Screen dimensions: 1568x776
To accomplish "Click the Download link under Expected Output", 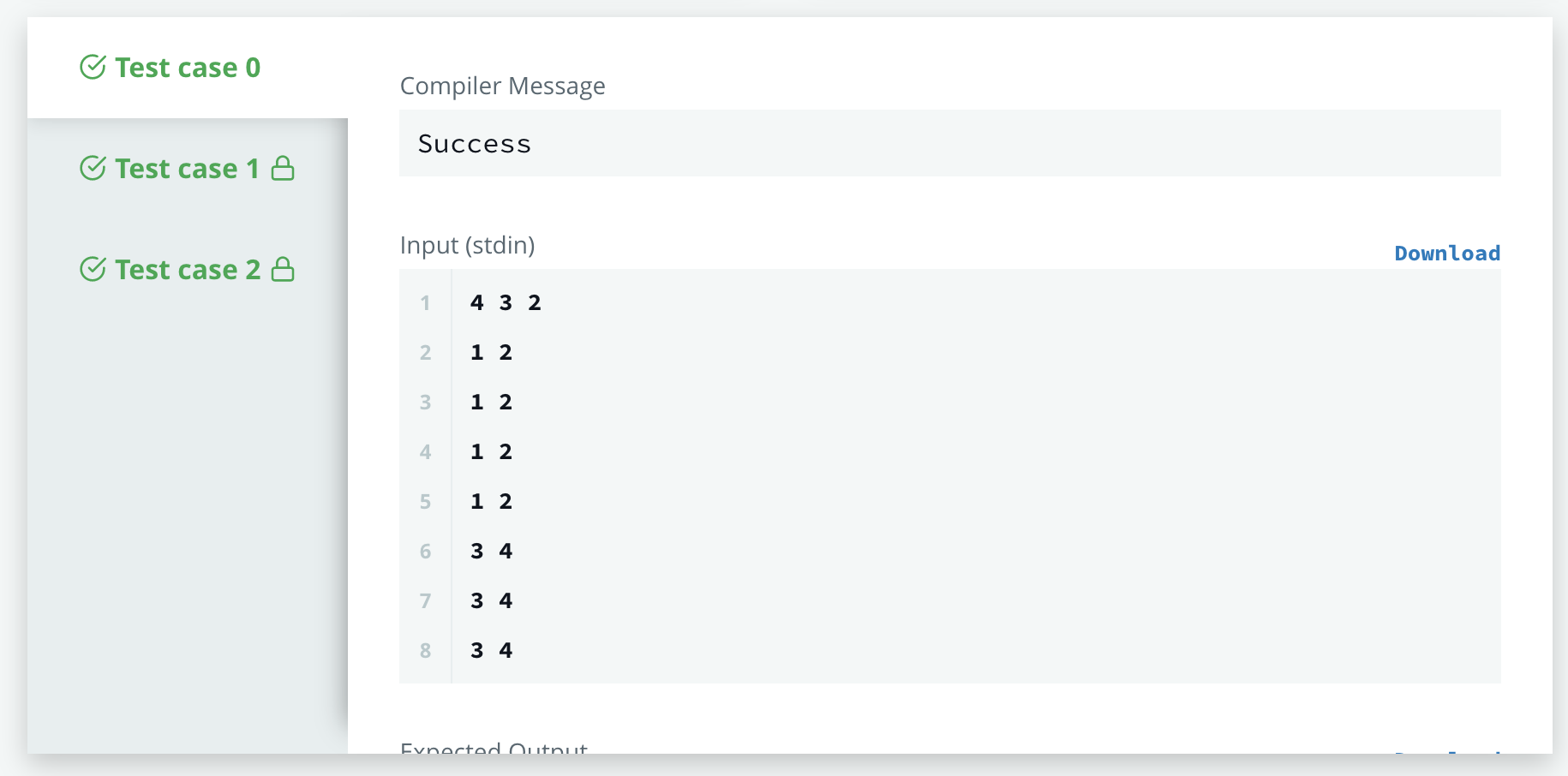I will 1446,756.
